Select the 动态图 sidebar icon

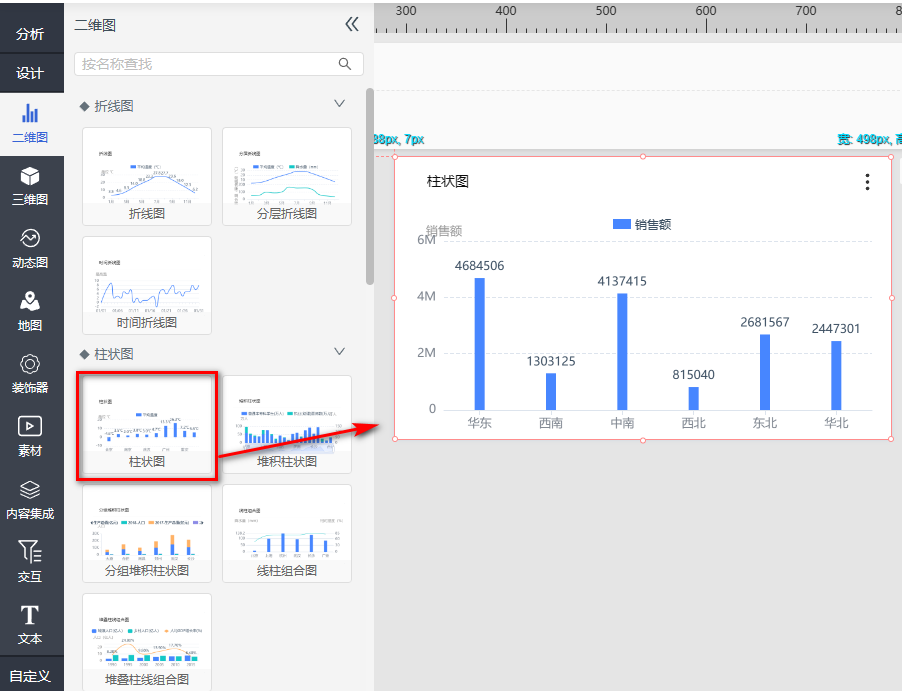coord(30,249)
